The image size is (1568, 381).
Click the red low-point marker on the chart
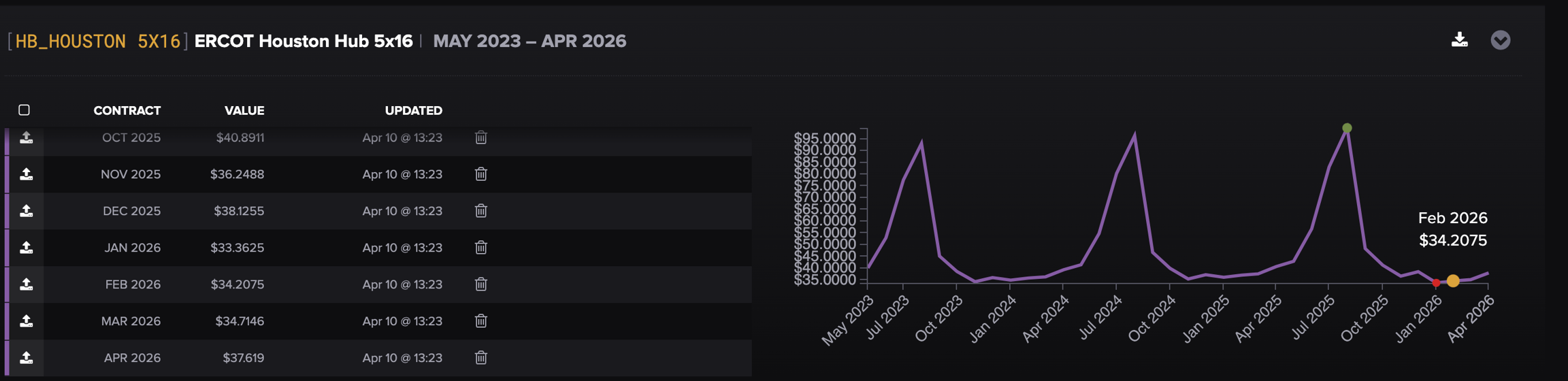[1436, 282]
